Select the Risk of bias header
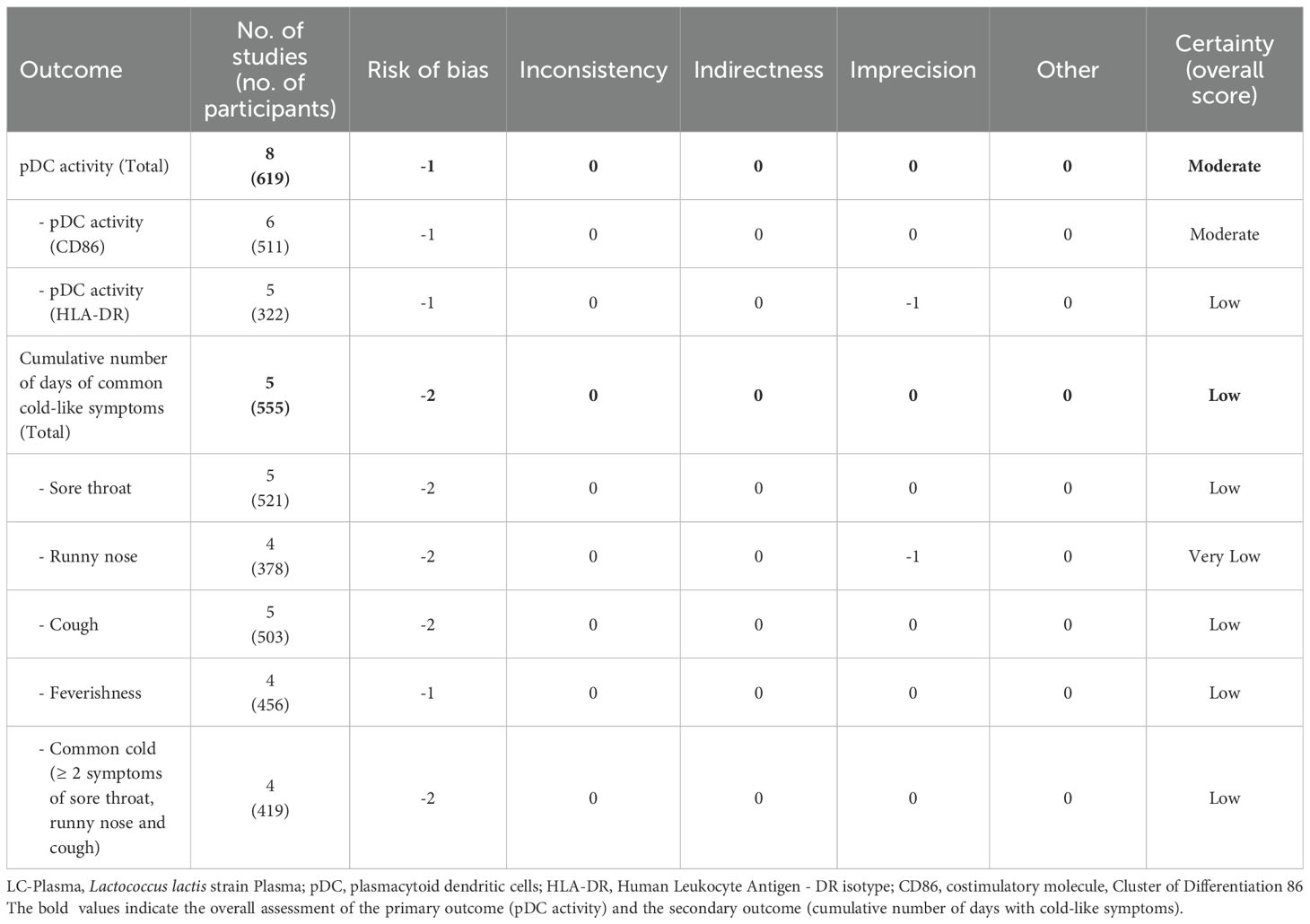Screen dimensions: 1310x924 click(x=427, y=70)
